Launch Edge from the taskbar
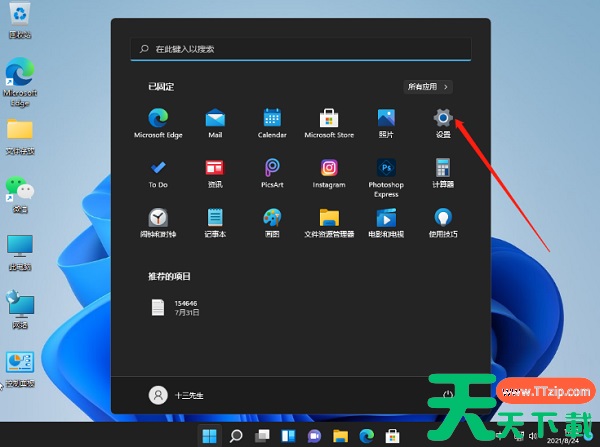 coord(366,436)
